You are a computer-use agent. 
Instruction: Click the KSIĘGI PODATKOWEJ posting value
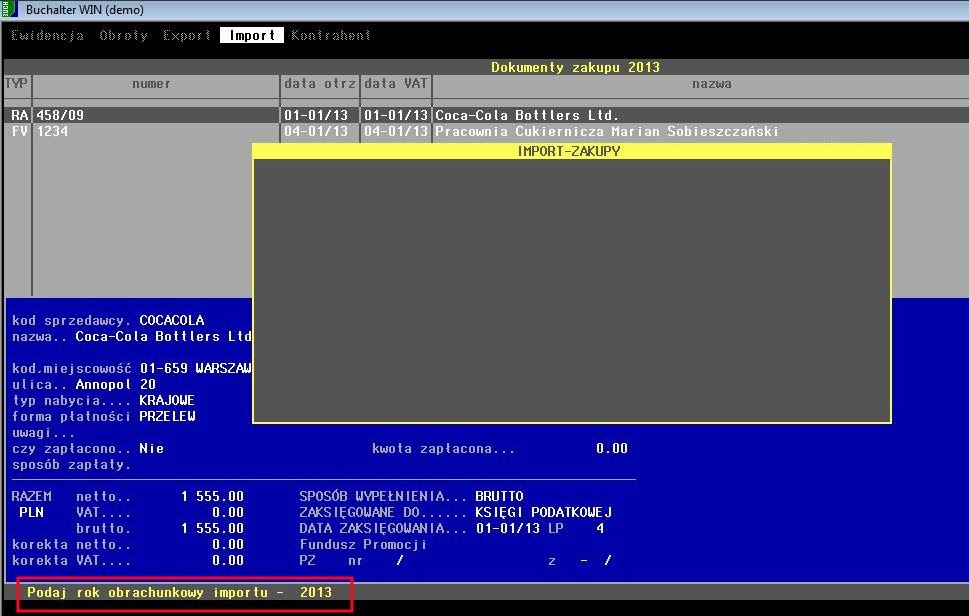pos(544,512)
